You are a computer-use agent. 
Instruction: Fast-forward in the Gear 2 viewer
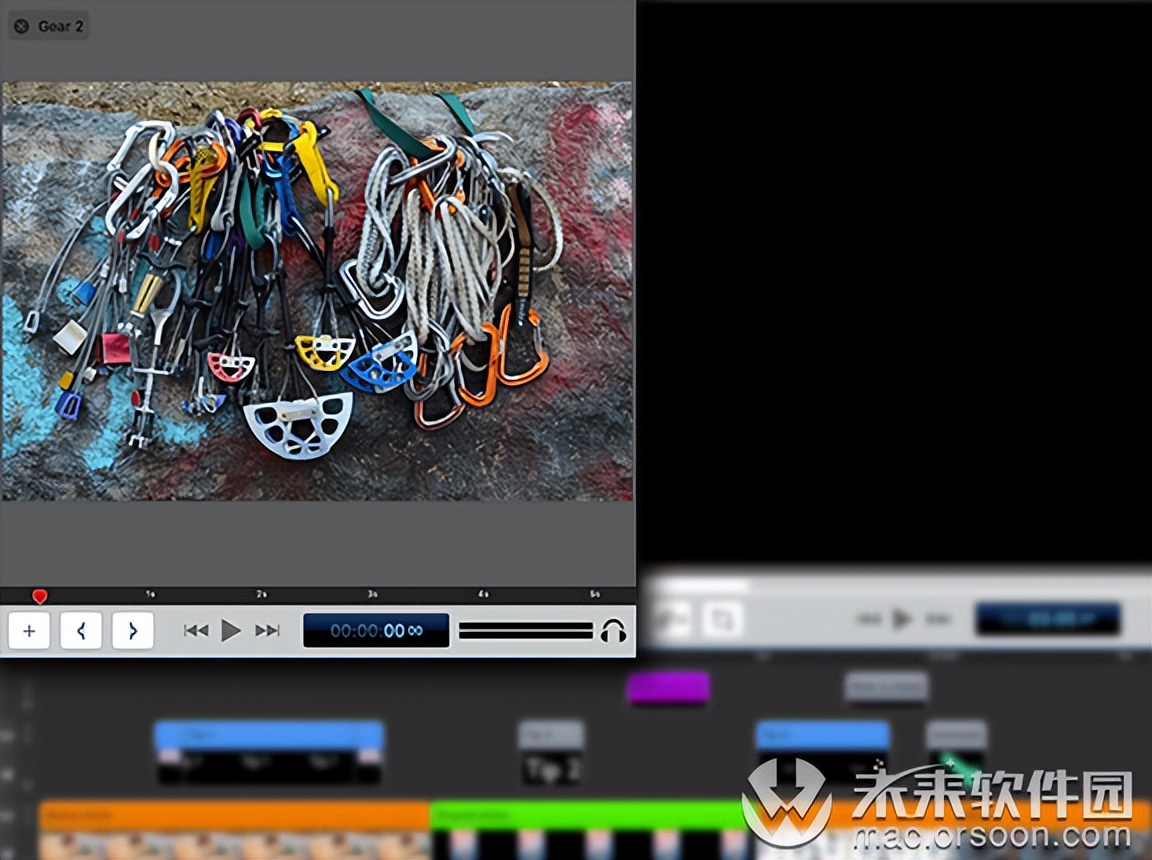click(x=267, y=631)
